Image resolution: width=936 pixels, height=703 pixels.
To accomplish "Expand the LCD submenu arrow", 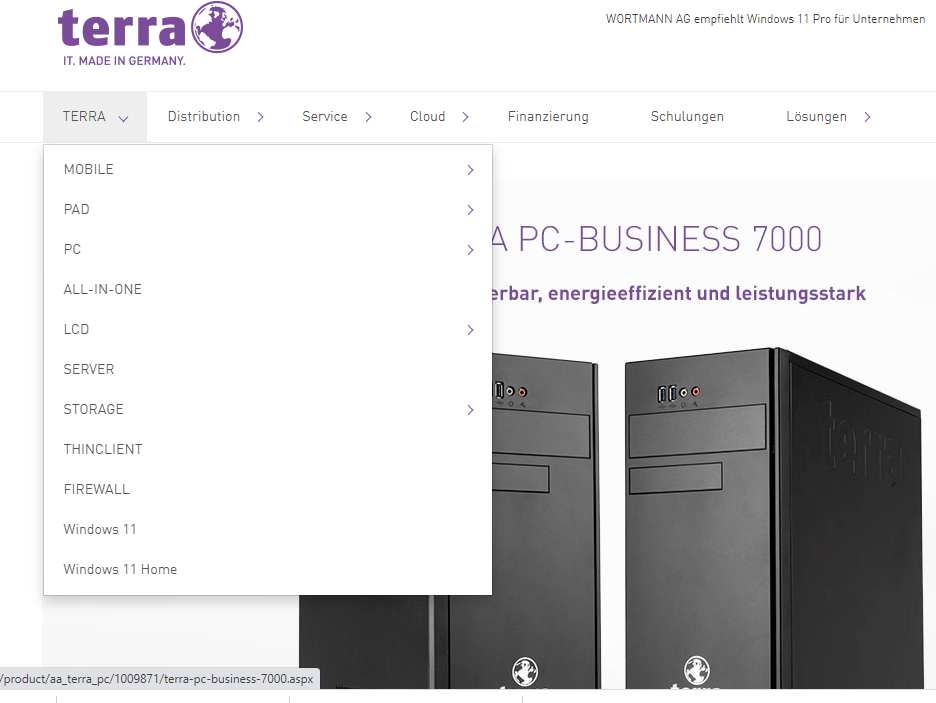I will [470, 330].
